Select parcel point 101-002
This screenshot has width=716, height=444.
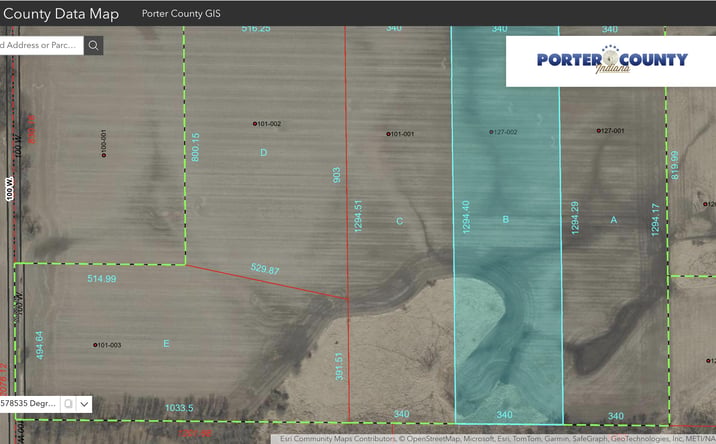coord(255,124)
